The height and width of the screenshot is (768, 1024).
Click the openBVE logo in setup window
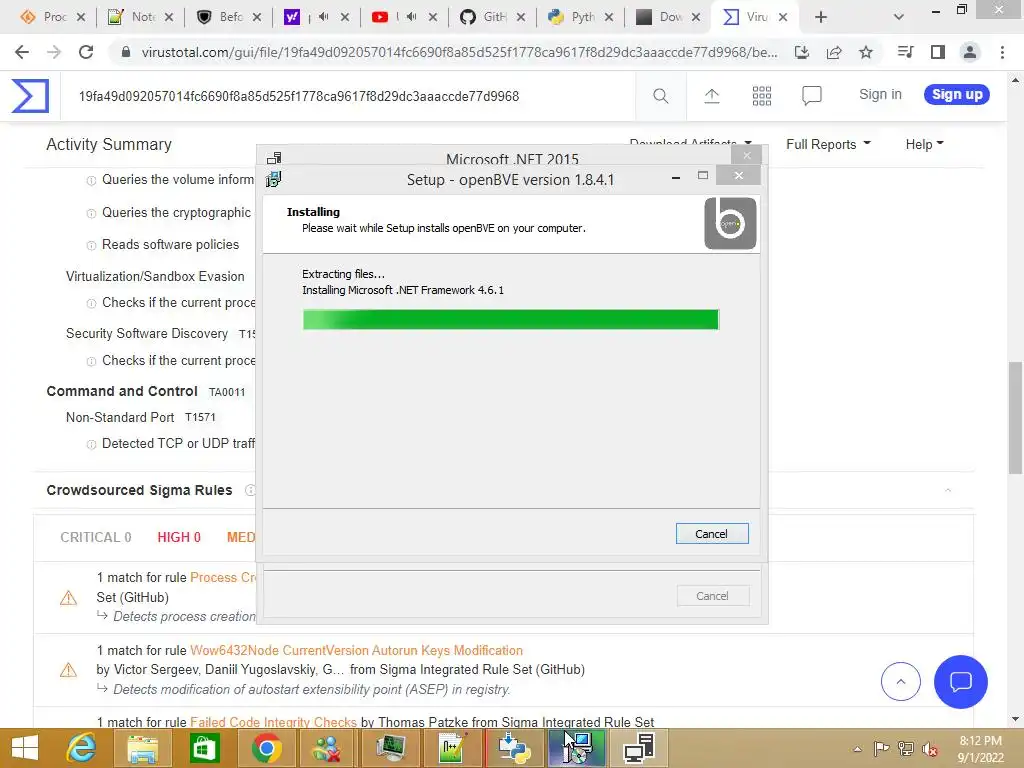pos(730,223)
